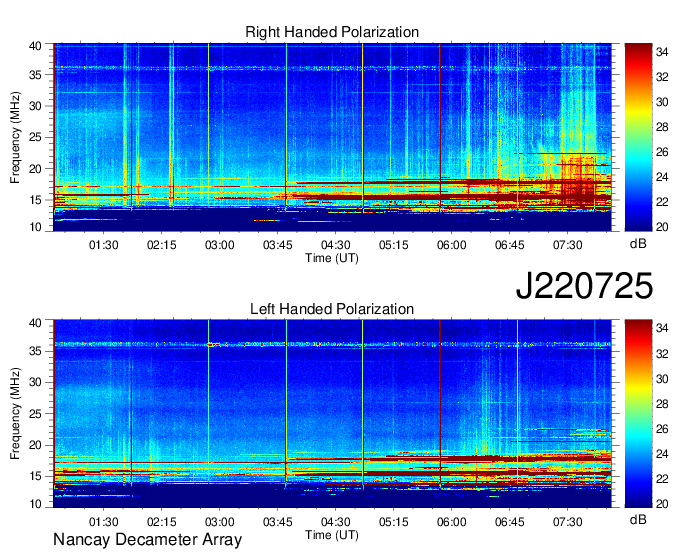
Task: Click 01:30 time tick under Left Handed plot
Action: click(x=104, y=522)
